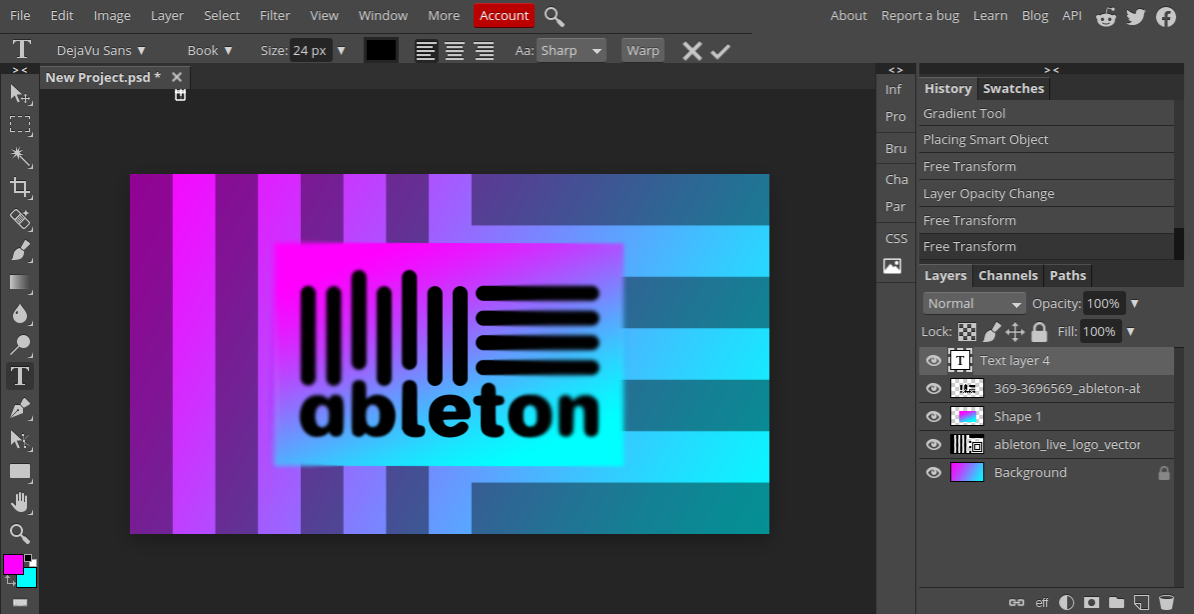Click the magenta foreground color swatch
This screenshot has height=614, width=1194.
[13, 564]
